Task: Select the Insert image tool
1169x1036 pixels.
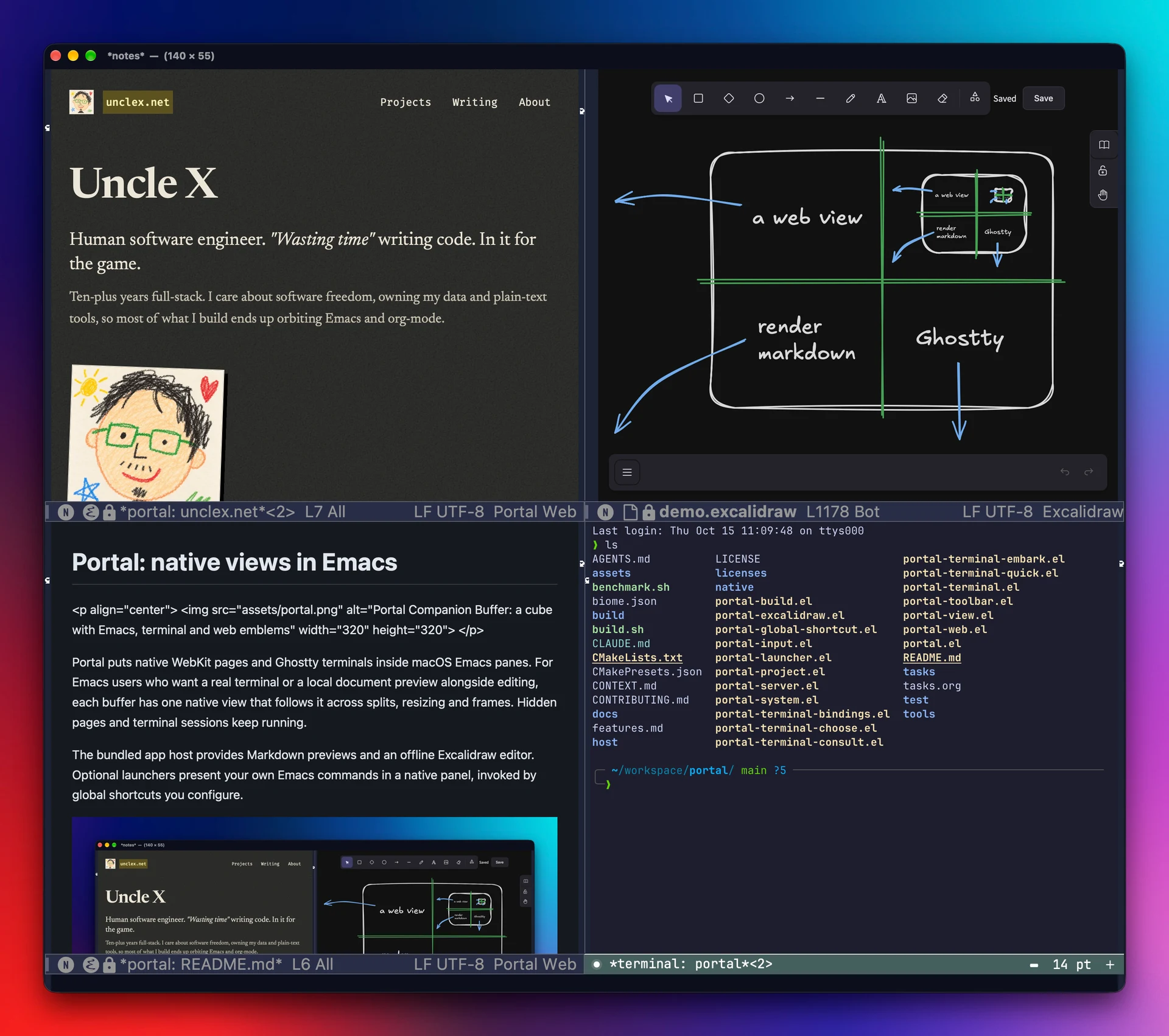Action: 911,99
